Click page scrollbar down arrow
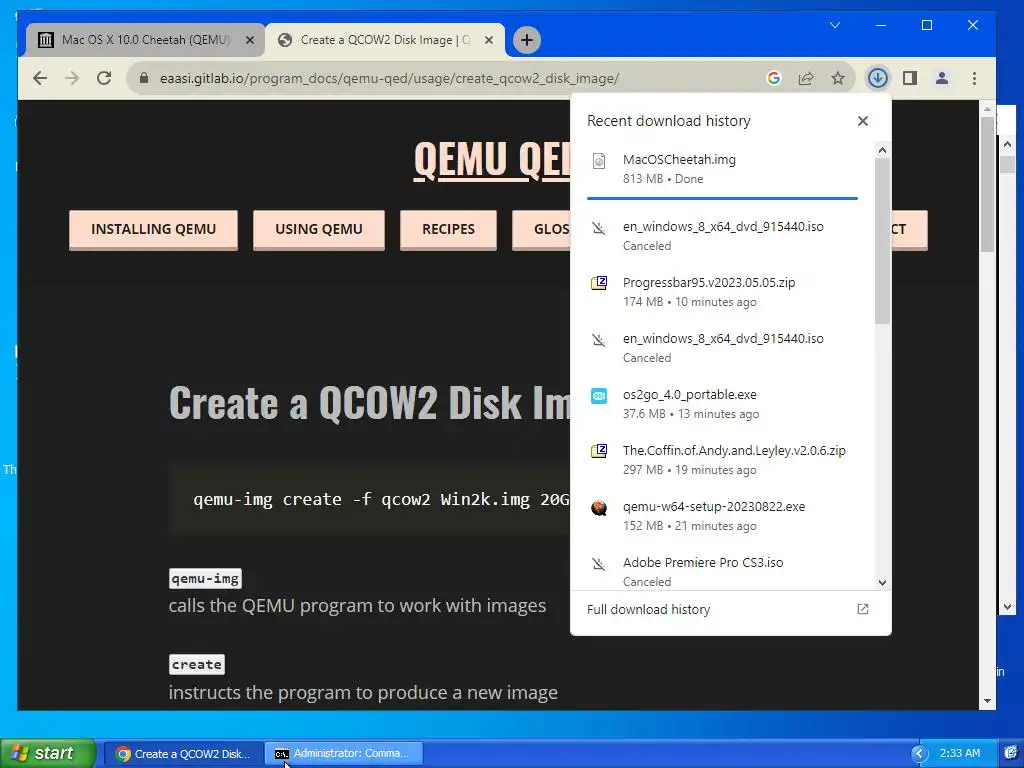 pyautogui.click(x=987, y=701)
